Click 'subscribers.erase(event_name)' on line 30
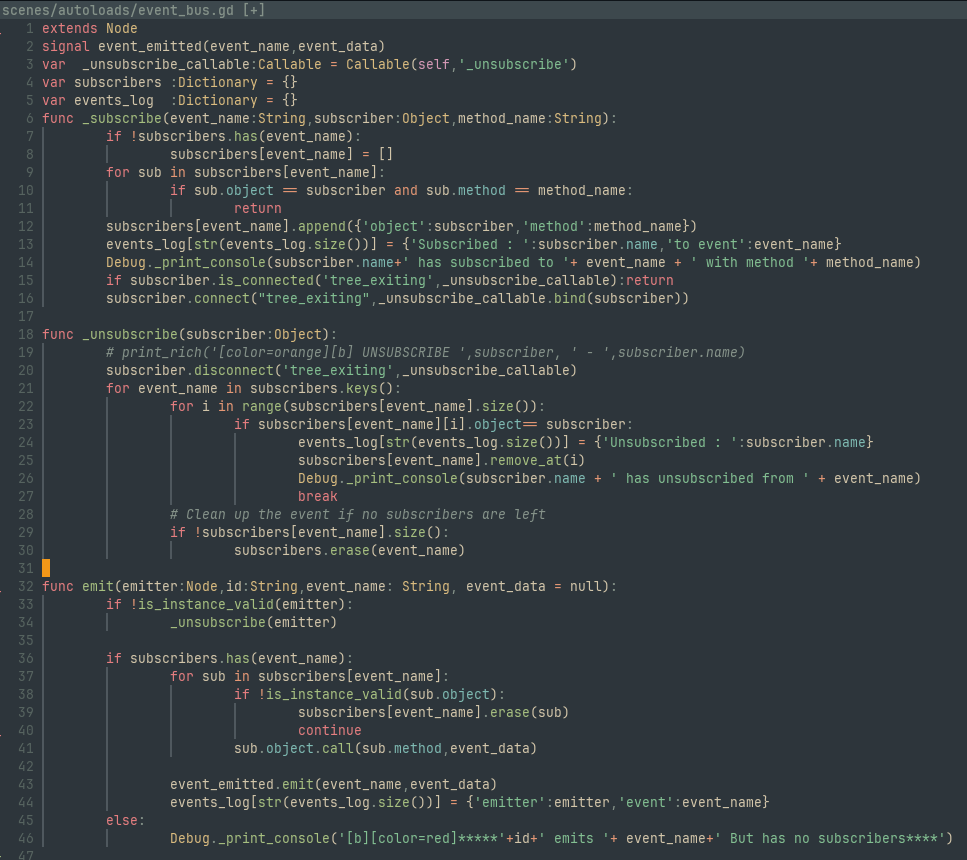 [x=349, y=550]
